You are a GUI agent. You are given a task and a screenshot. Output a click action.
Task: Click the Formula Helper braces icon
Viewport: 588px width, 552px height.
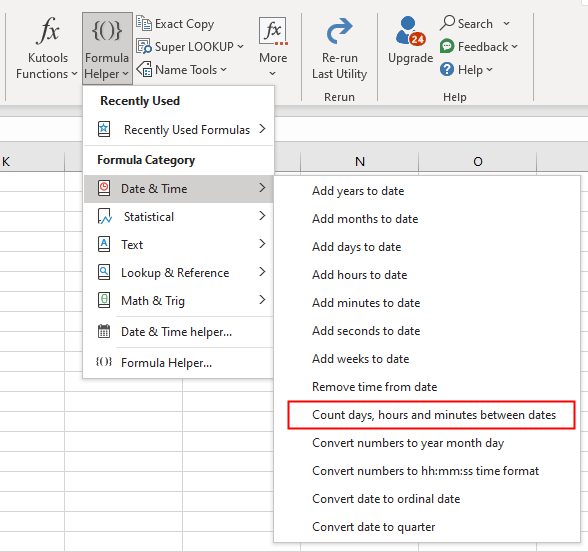coord(107,31)
